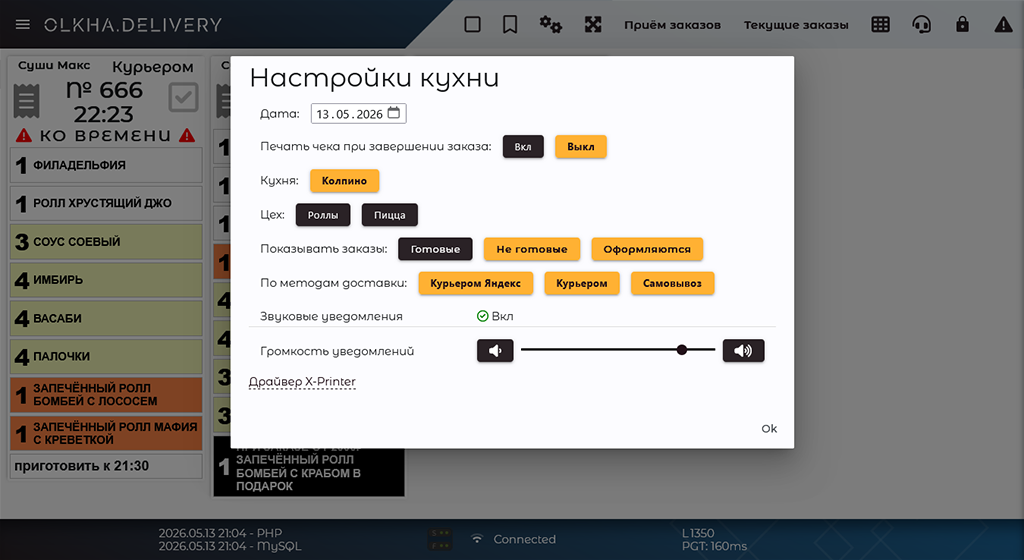Viewport: 1024px width, 560px height.
Task: Open the calendar picker in date field
Action: pos(394,113)
